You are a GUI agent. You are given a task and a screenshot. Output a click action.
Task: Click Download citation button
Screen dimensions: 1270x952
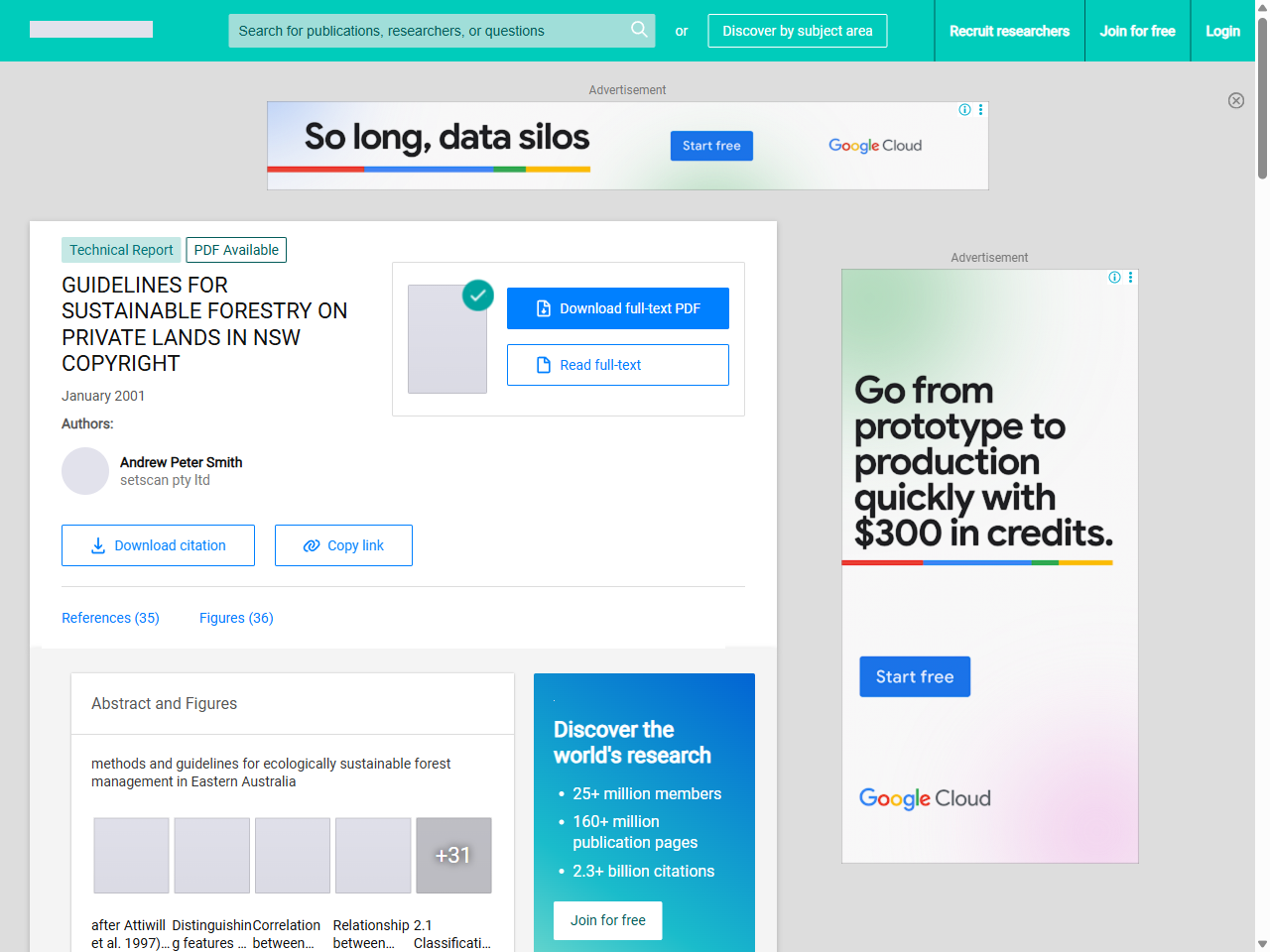pyautogui.click(x=158, y=545)
